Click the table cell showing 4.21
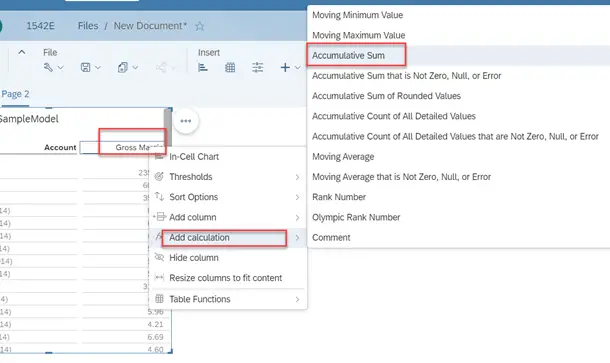The width and height of the screenshot is (610, 363). click(x=156, y=324)
